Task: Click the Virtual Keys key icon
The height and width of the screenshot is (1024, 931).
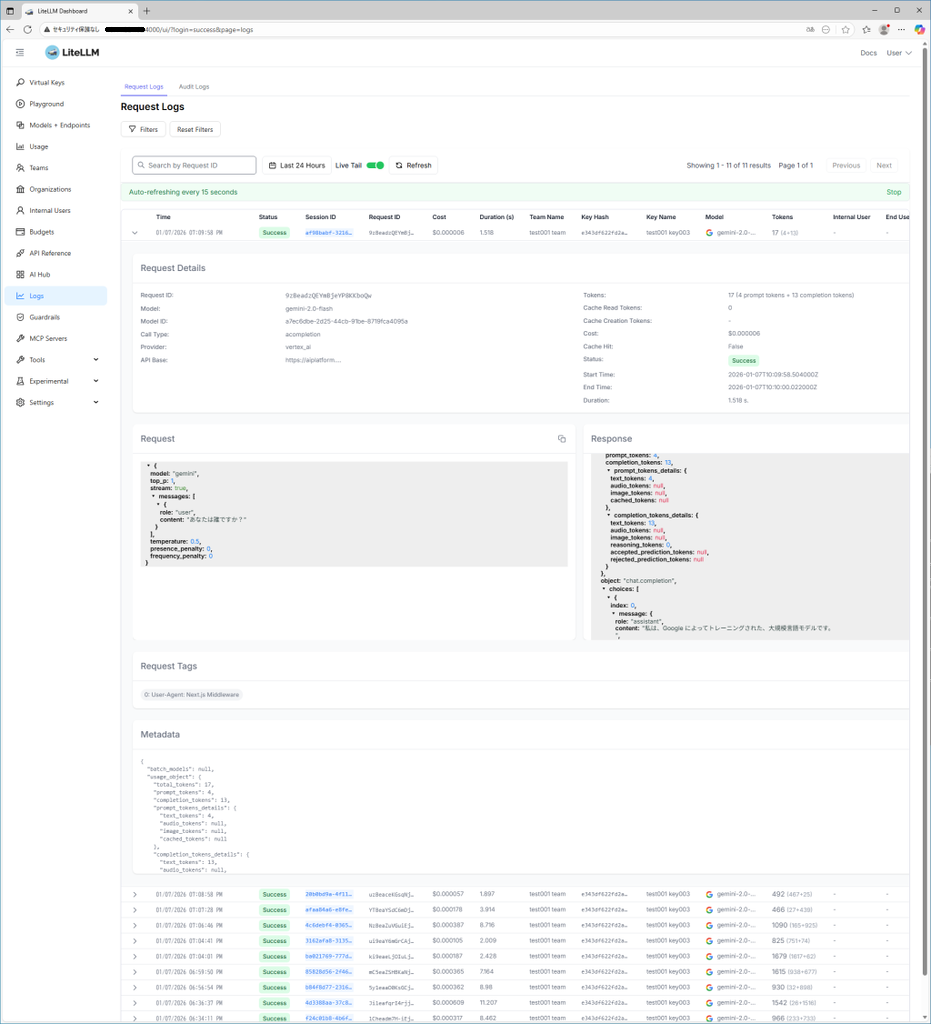Action: tap(20, 83)
